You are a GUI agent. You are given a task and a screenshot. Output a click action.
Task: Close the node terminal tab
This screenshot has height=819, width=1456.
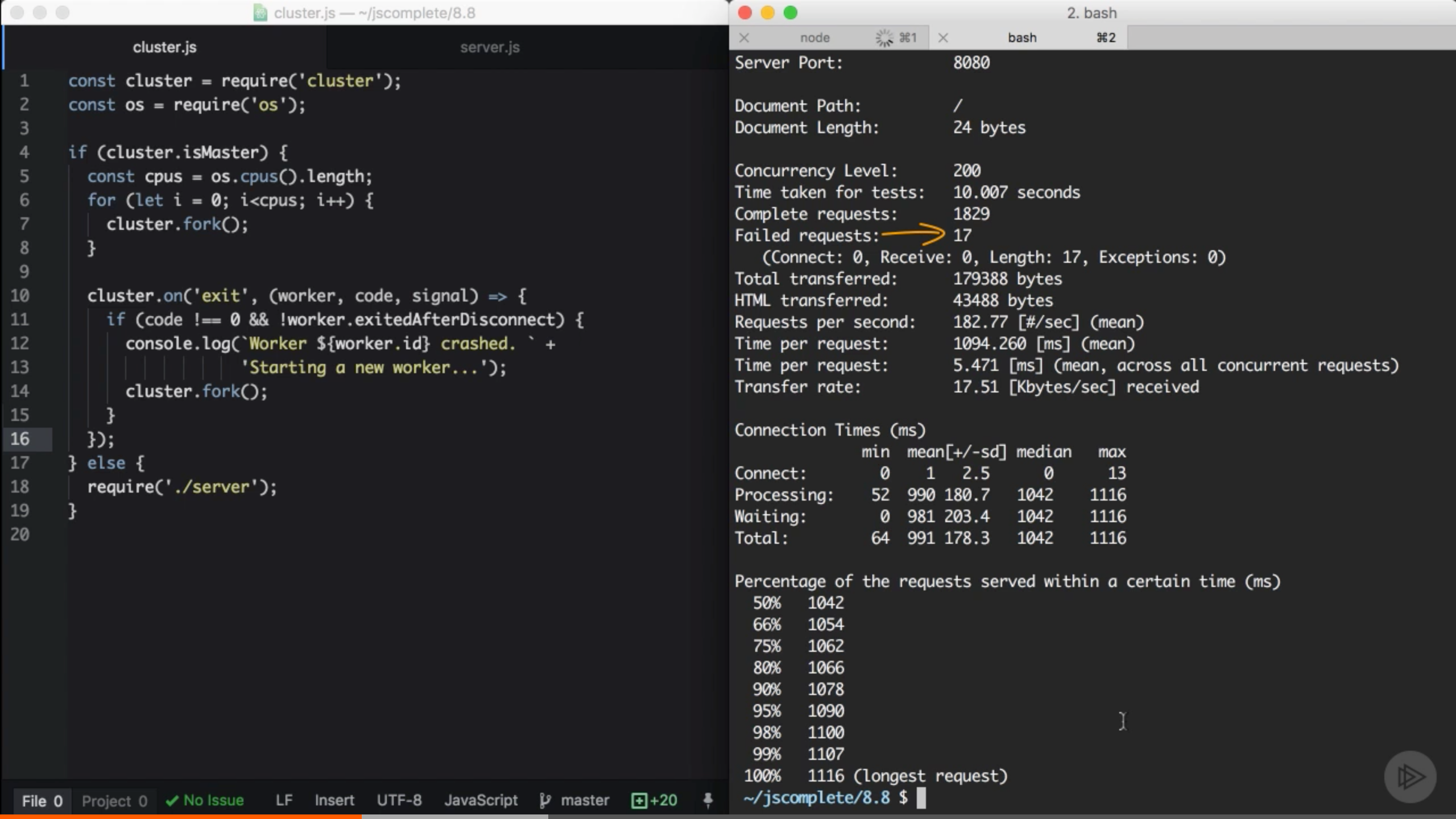(x=744, y=38)
